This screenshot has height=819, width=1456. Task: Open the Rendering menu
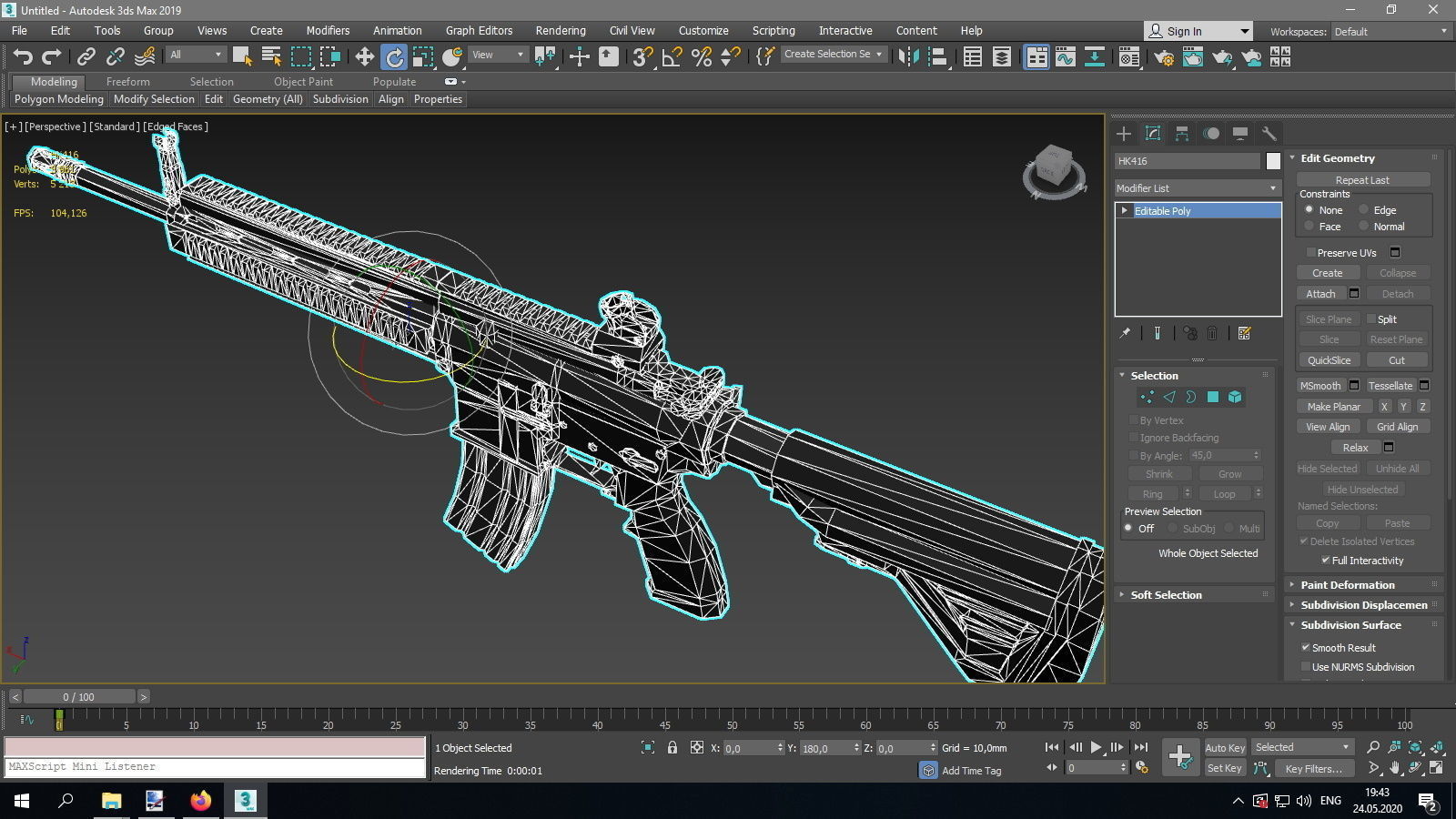560,30
